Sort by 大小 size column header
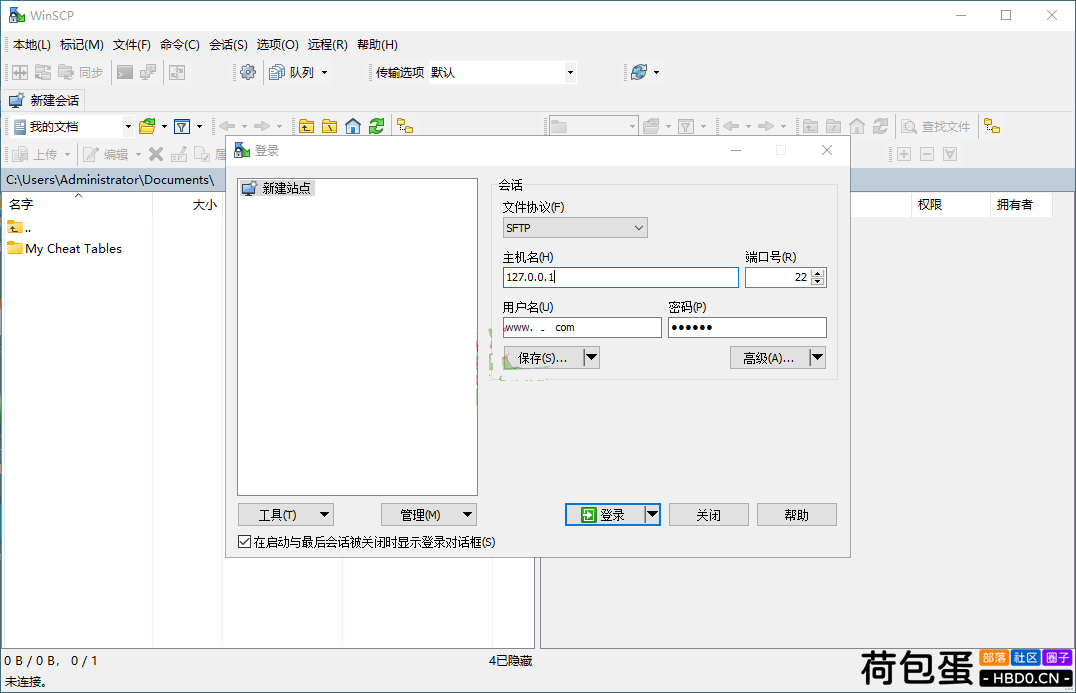The image size is (1076, 693). tap(187, 204)
